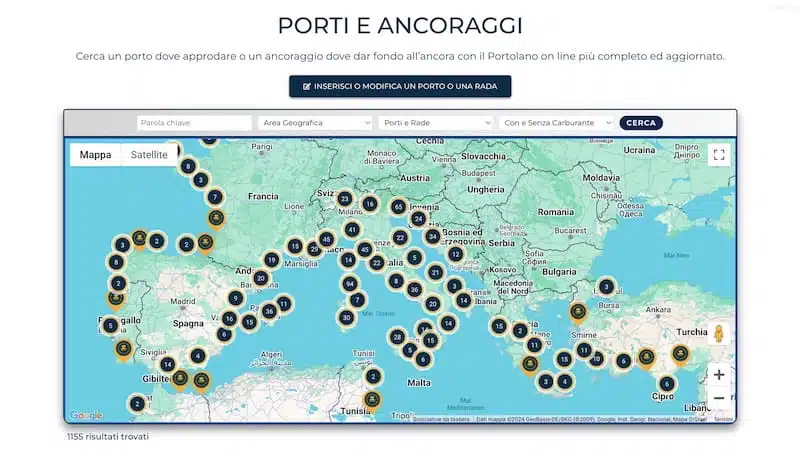Open cluster marker 65 near Slovenia

click(x=398, y=207)
